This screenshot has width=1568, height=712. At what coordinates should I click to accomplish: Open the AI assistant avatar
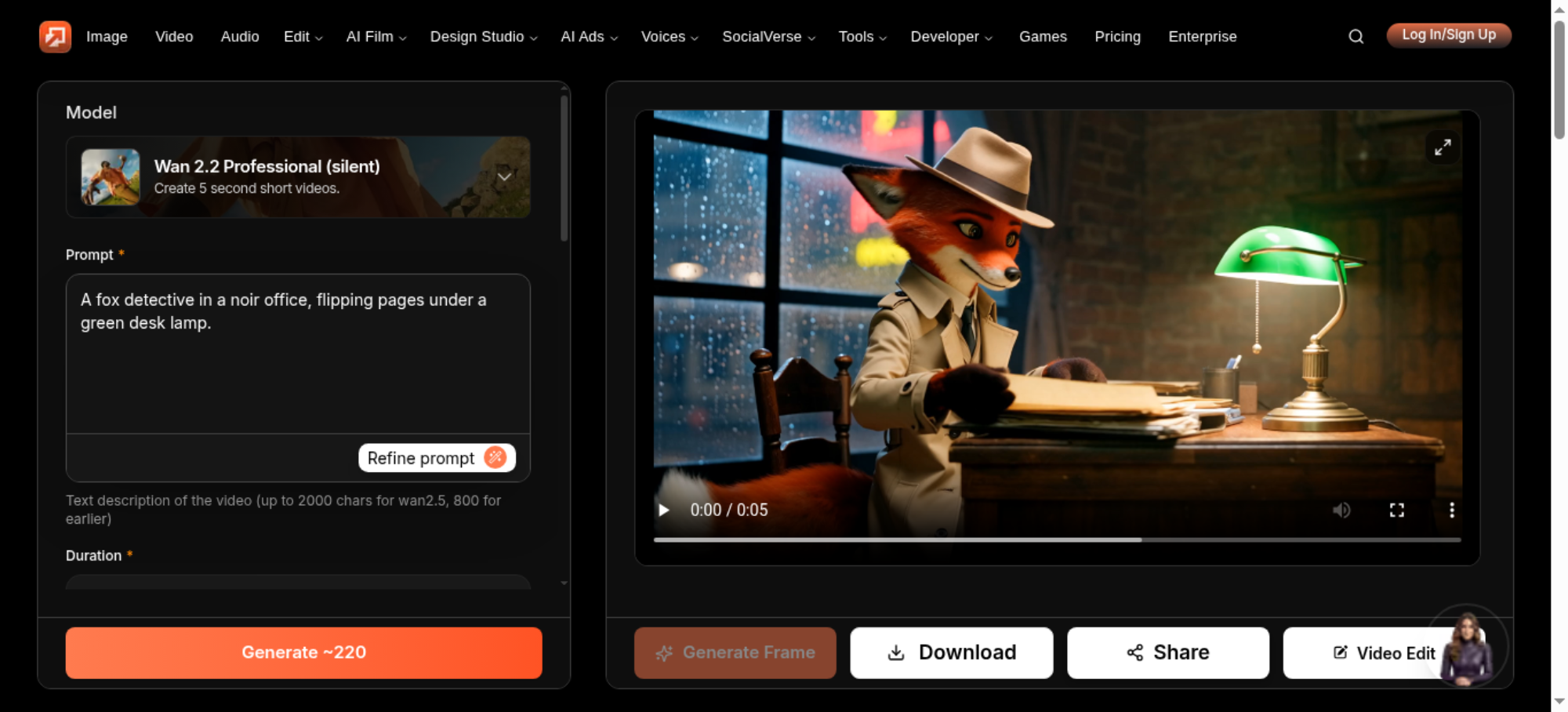(x=1465, y=647)
